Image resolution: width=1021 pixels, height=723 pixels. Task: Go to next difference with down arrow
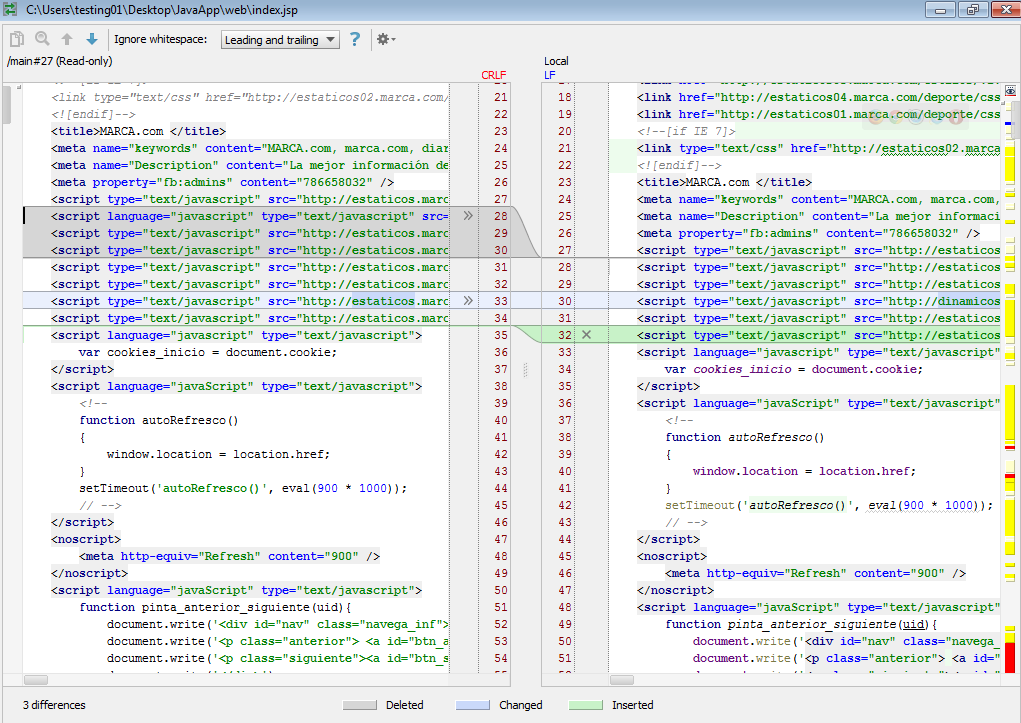tap(92, 39)
